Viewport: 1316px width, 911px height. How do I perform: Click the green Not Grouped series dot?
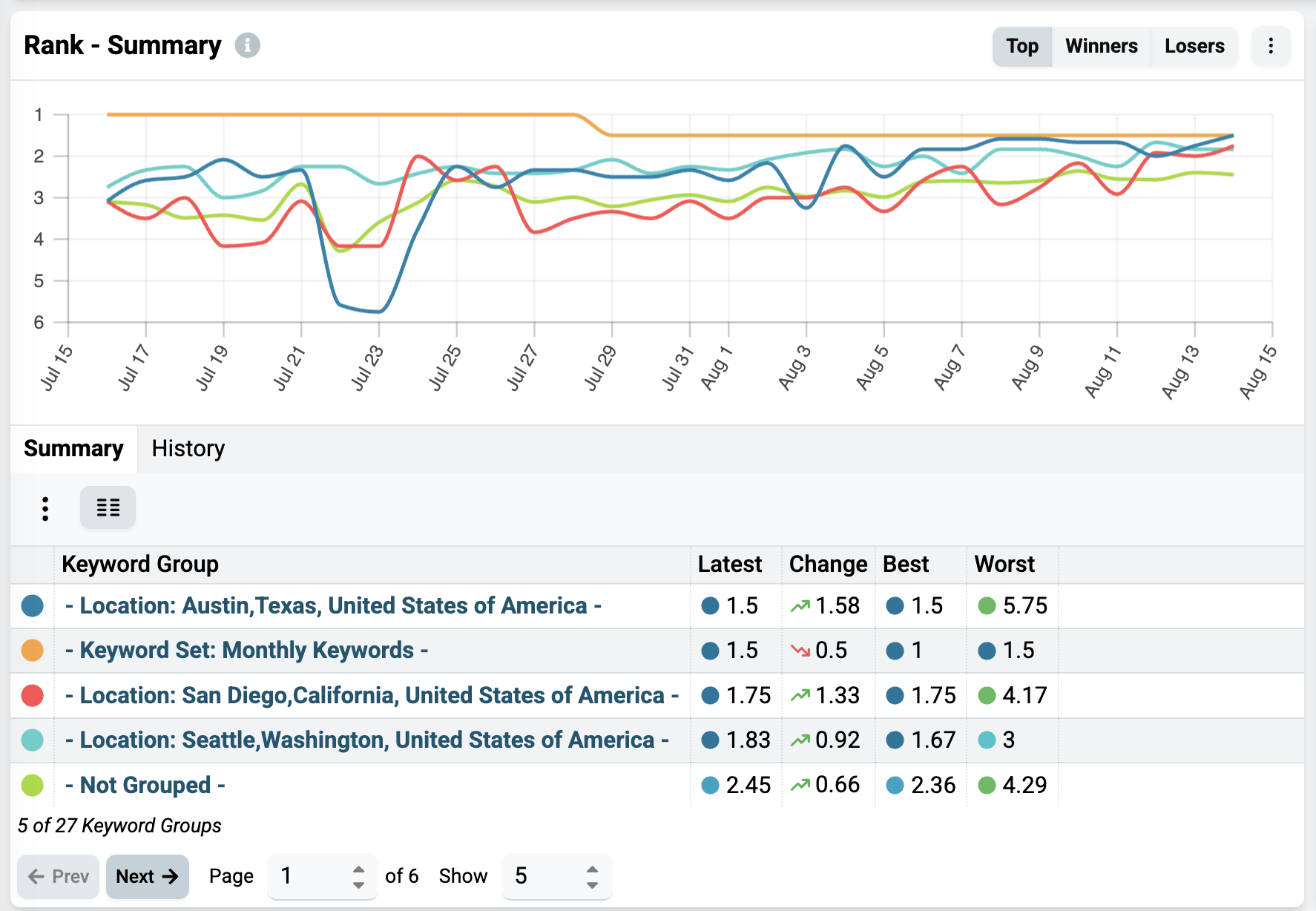pyautogui.click(x=33, y=785)
